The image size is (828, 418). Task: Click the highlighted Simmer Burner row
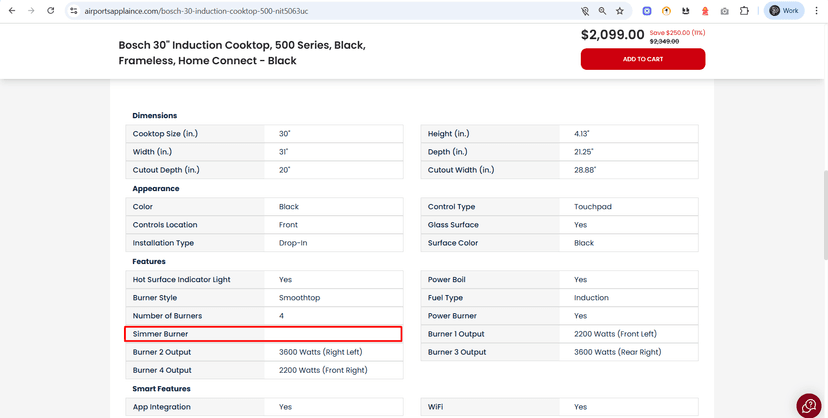[263, 334]
